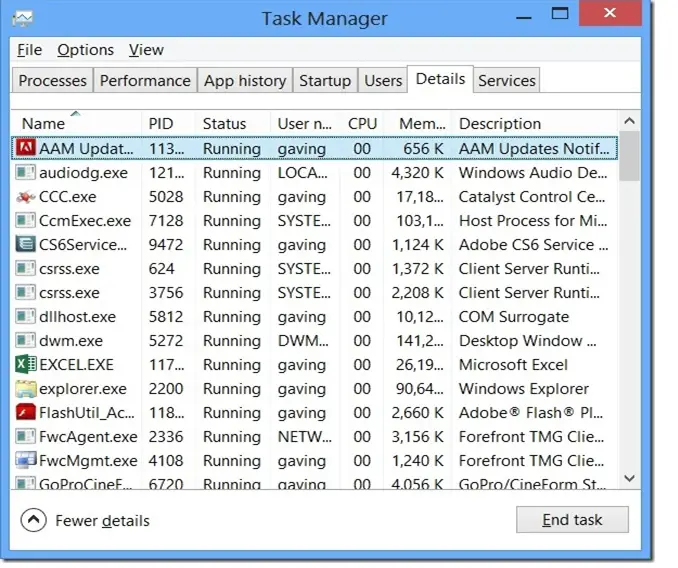Viewport: 678px width, 568px height.
Task: Collapse view with Fewer details arrow
Action: pyautogui.click(x=33, y=520)
